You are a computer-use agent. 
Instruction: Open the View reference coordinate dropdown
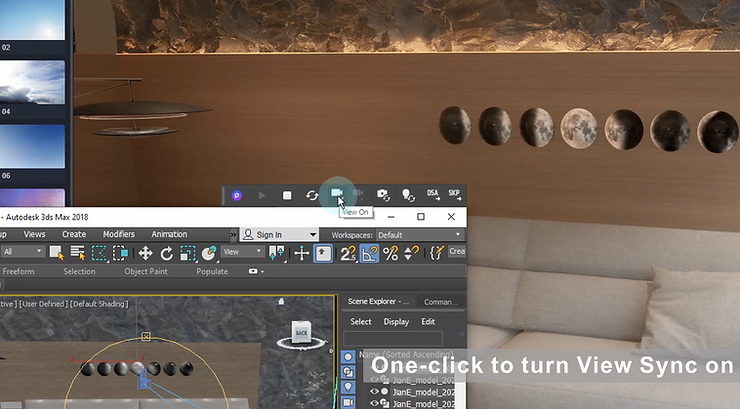[x=242, y=252]
